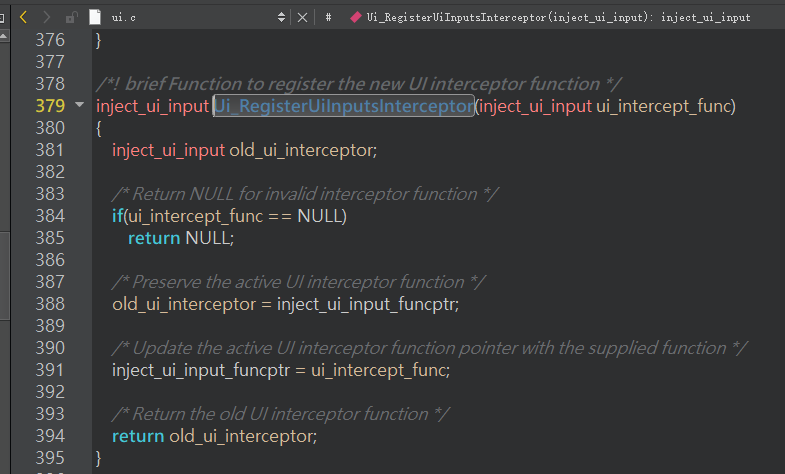Click the scrollbar up arrow button
This screenshot has height=474, width=785.
click(4, 36)
